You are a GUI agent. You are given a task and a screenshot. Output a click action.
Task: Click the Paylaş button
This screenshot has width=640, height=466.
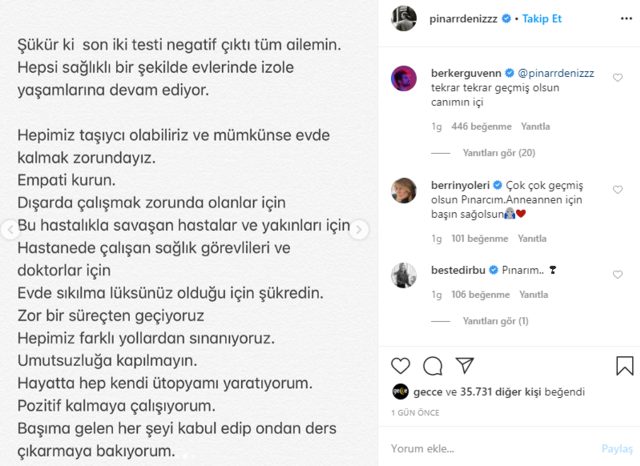click(617, 449)
